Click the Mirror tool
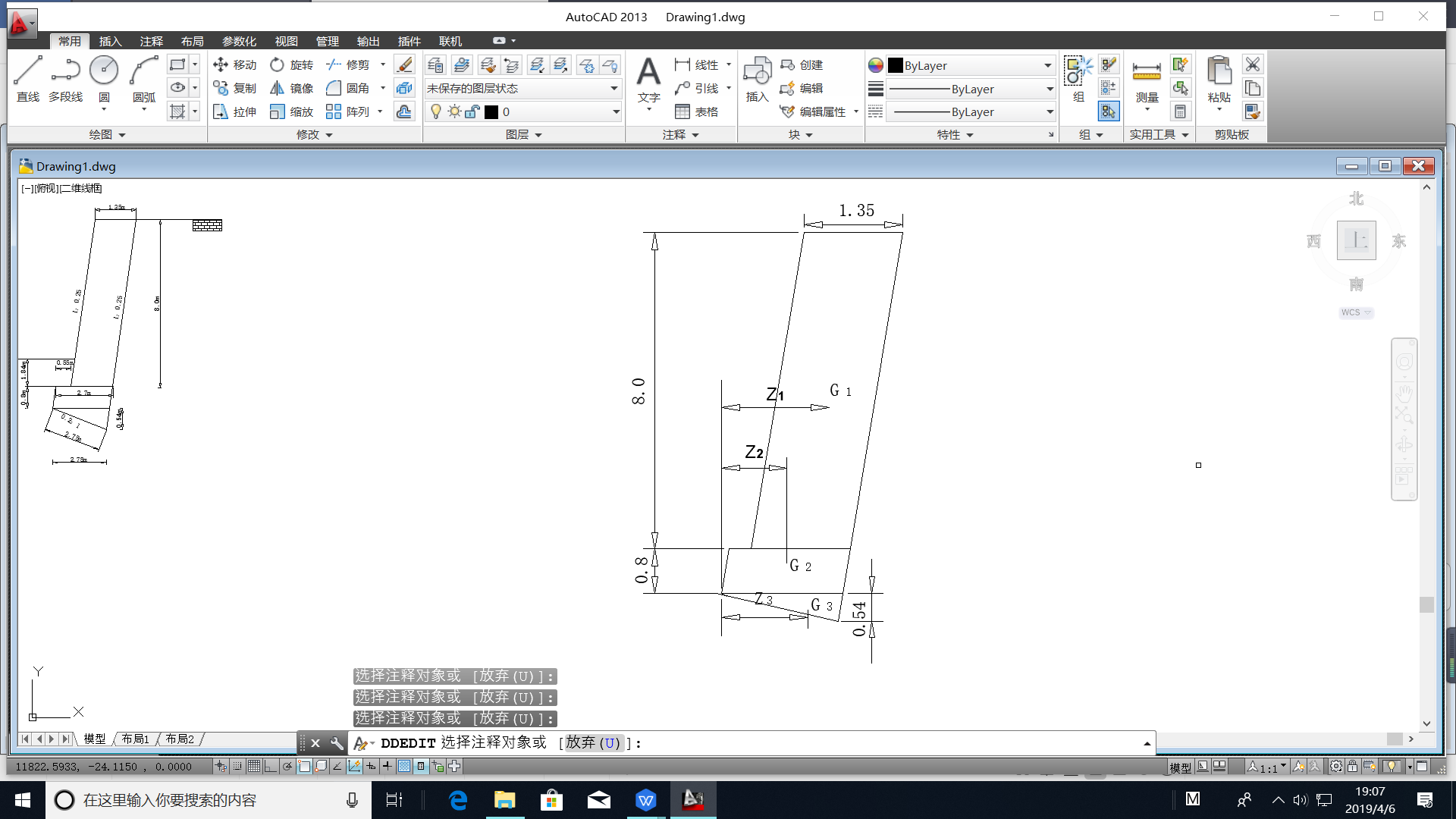This screenshot has height=819, width=1456. (x=292, y=89)
